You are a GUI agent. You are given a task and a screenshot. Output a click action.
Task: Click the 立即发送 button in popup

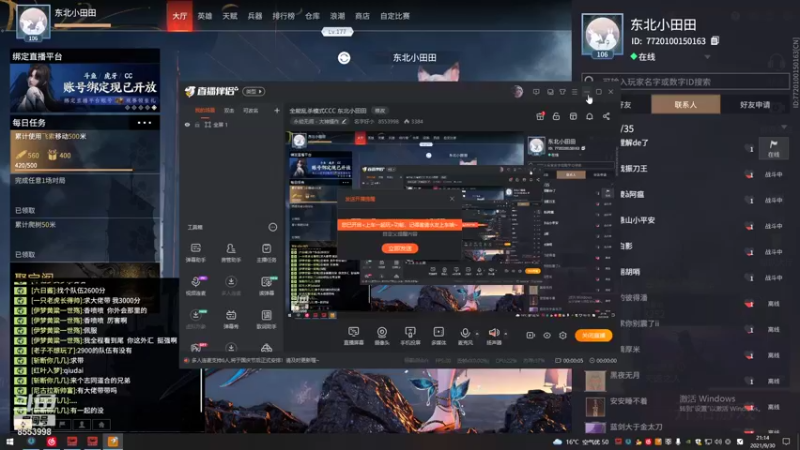click(x=400, y=248)
